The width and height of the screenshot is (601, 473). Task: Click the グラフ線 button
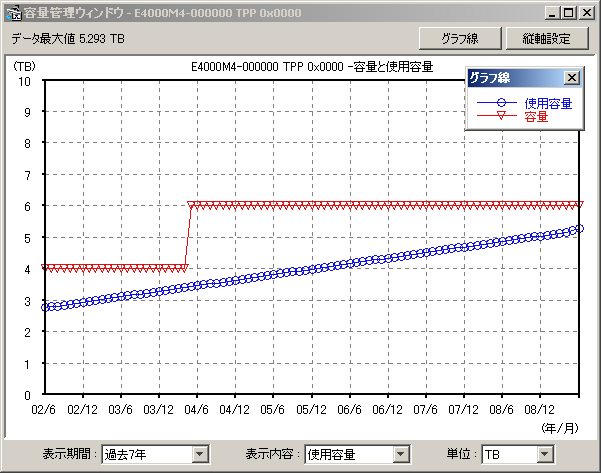tap(460, 38)
